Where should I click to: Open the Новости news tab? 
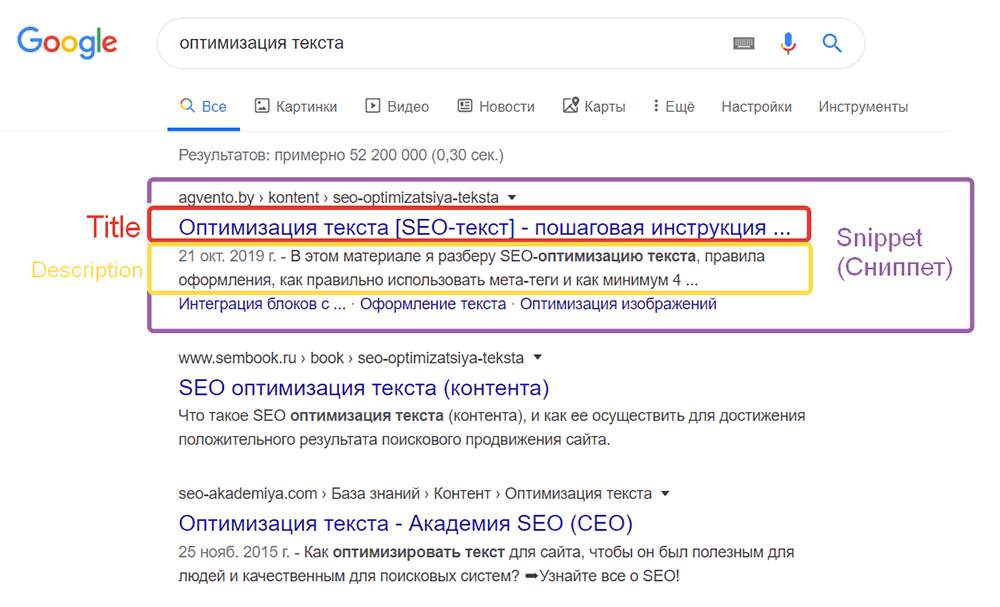pyautogui.click(x=496, y=106)
